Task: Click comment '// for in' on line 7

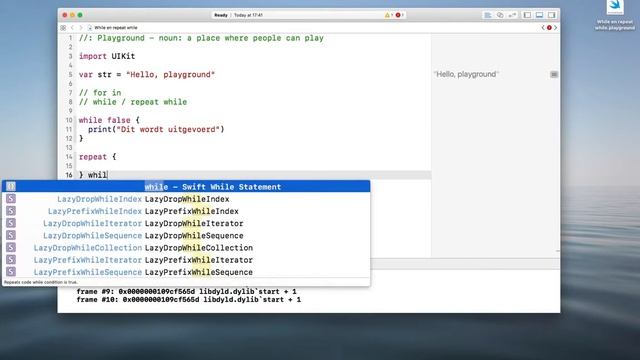Action: pos(100,93)
